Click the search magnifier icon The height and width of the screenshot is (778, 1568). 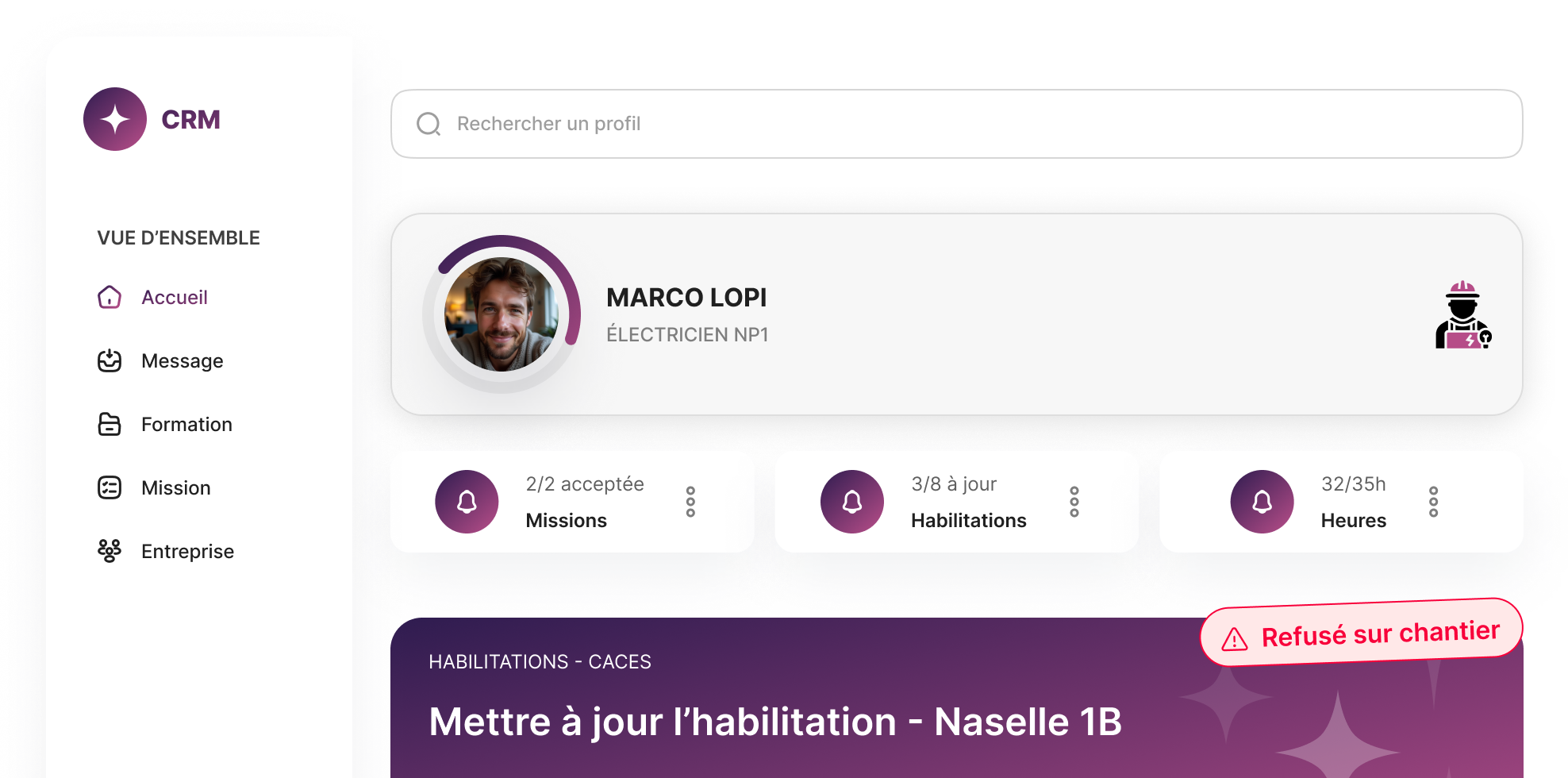(429, 124)
